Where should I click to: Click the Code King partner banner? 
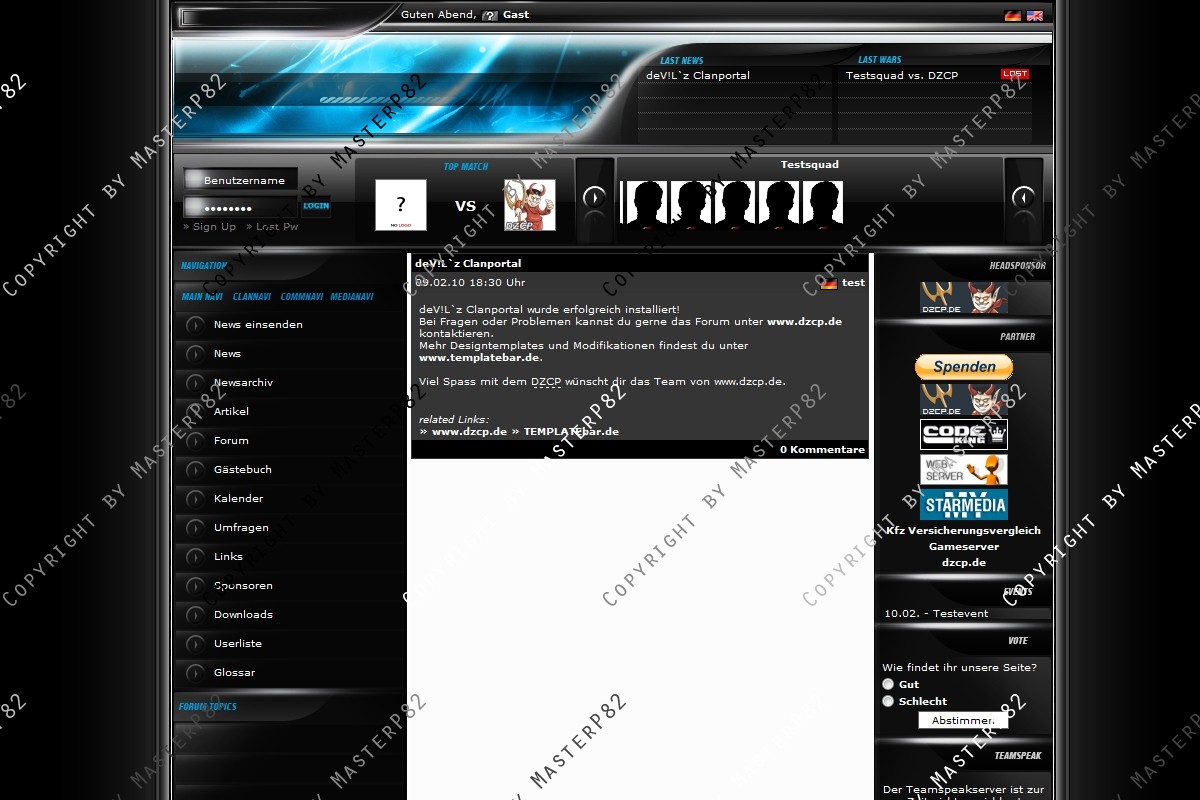coord(963,434)
